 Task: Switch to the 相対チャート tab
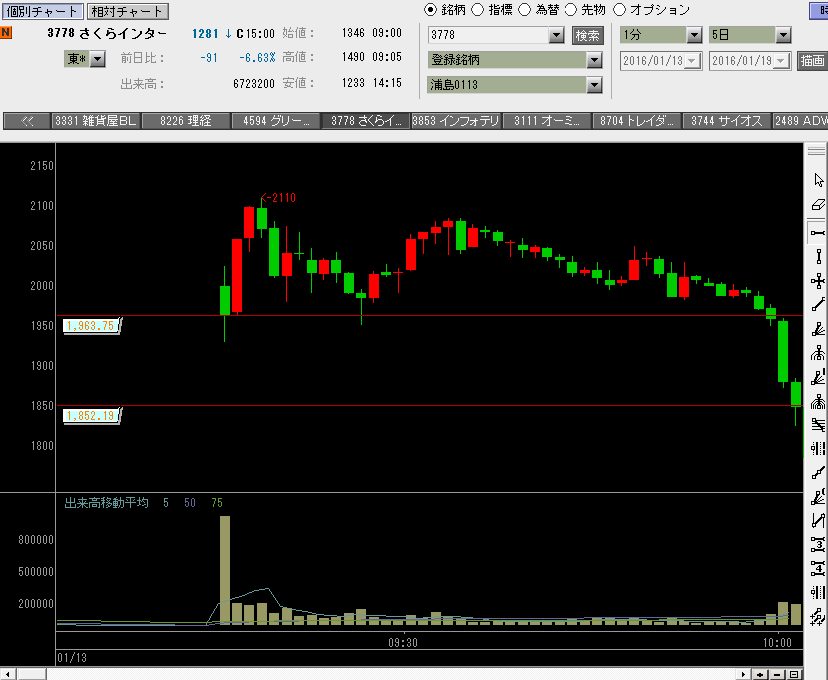tap(127, 11)
